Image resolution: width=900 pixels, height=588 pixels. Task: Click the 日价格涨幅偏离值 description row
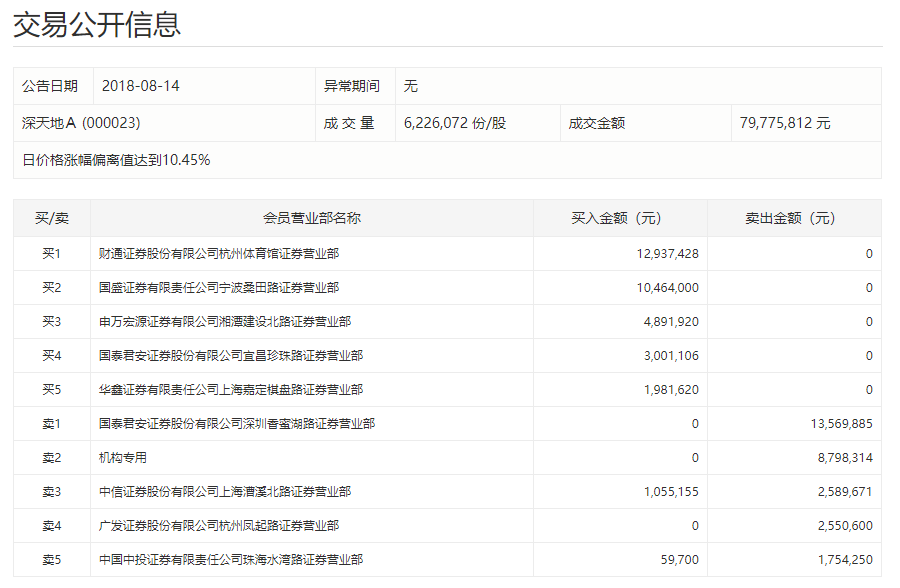[116, 160]
